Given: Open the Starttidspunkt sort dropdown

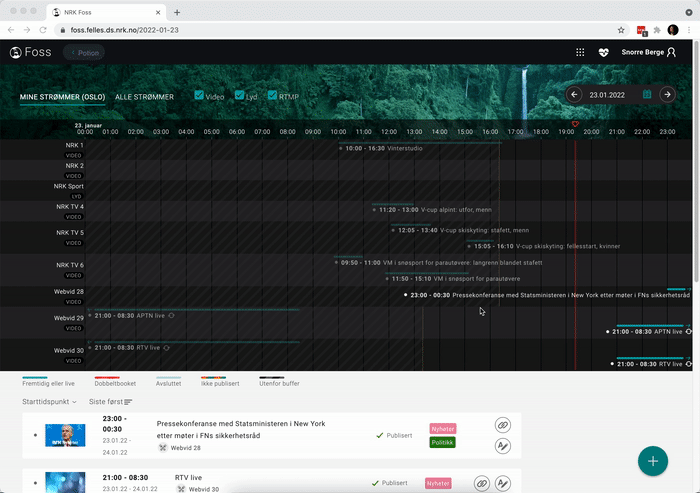Looking at the screenshot, I should (49, 401).
